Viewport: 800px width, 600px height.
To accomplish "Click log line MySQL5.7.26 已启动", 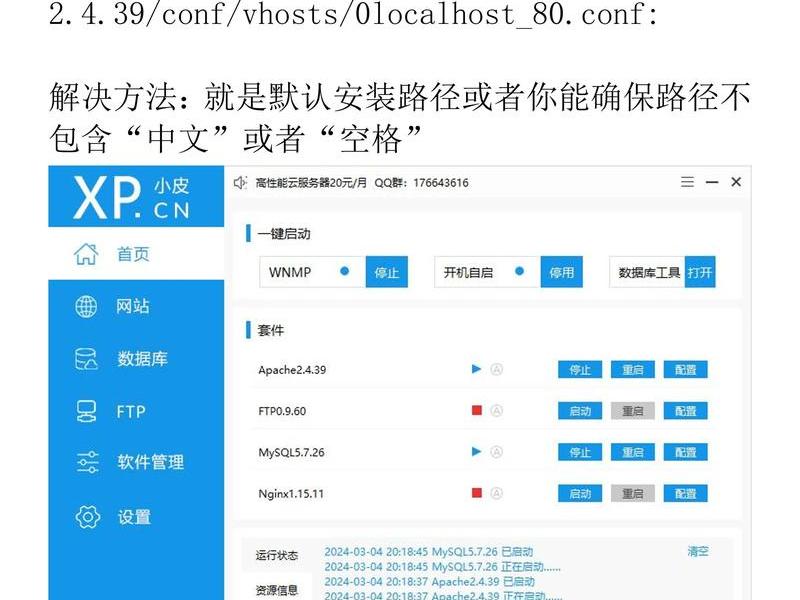I will [x=429, y=552].
